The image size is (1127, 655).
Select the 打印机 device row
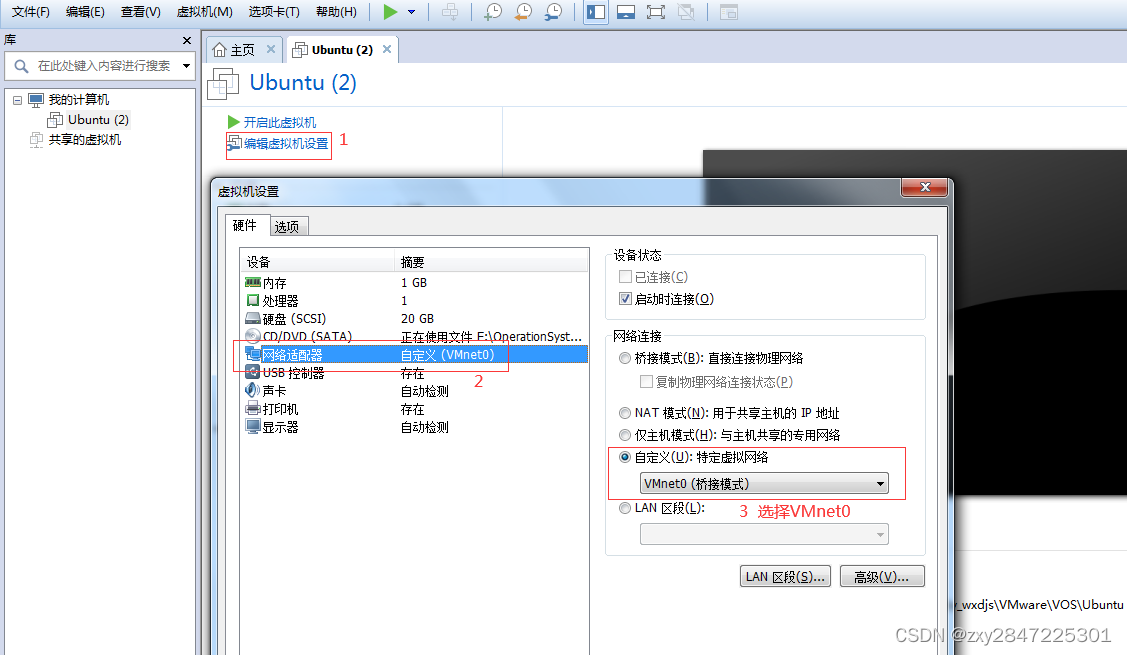[416, 409]
